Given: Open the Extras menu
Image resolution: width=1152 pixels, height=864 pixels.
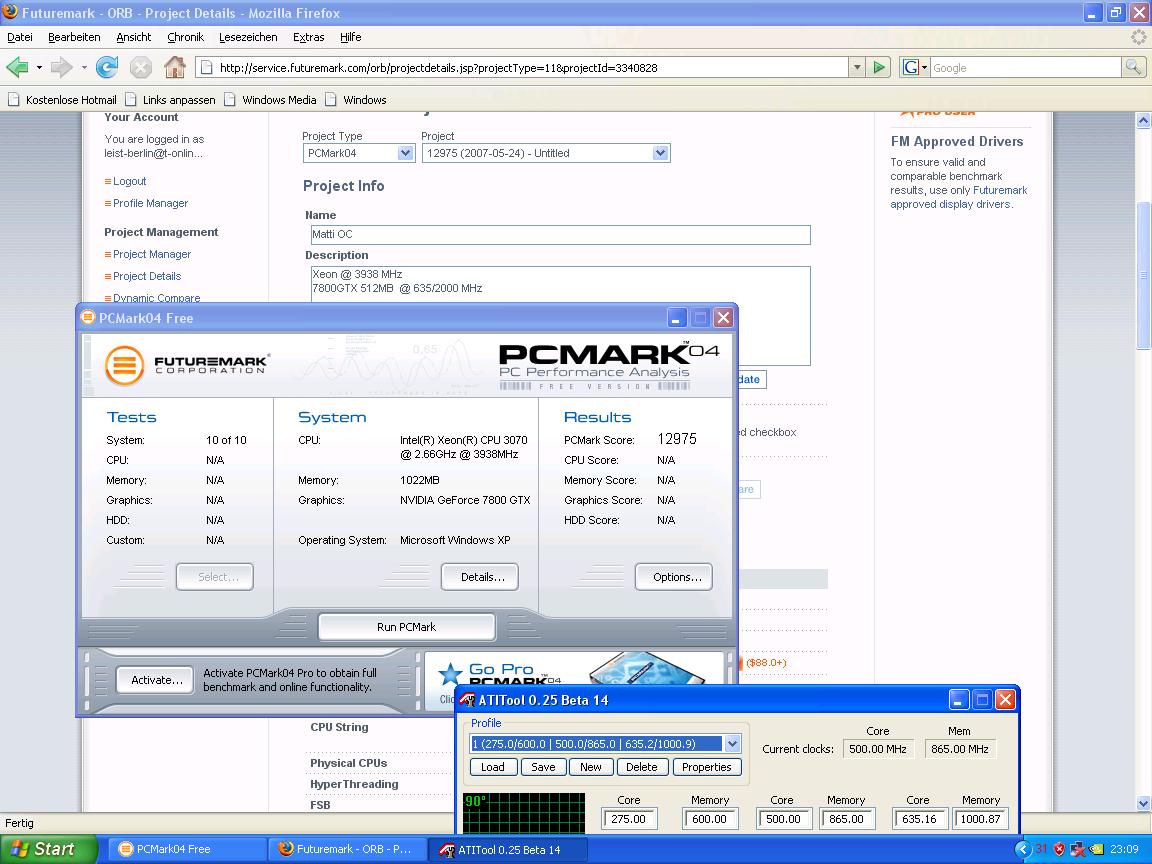Looking at the screenshot, I should (309, 37).
